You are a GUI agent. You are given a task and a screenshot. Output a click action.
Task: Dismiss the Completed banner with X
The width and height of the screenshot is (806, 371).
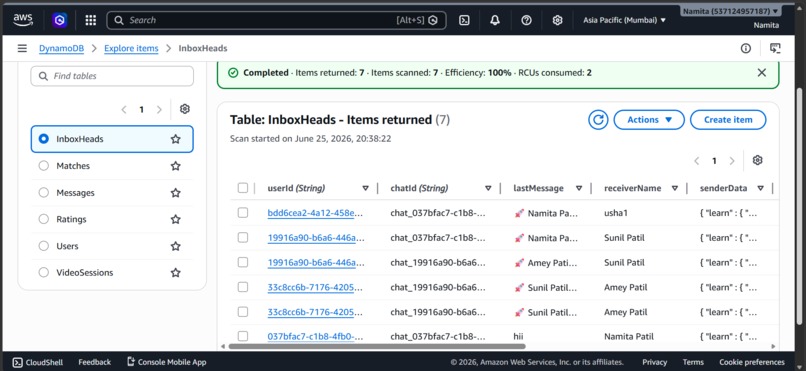click(x=762, y=73)
